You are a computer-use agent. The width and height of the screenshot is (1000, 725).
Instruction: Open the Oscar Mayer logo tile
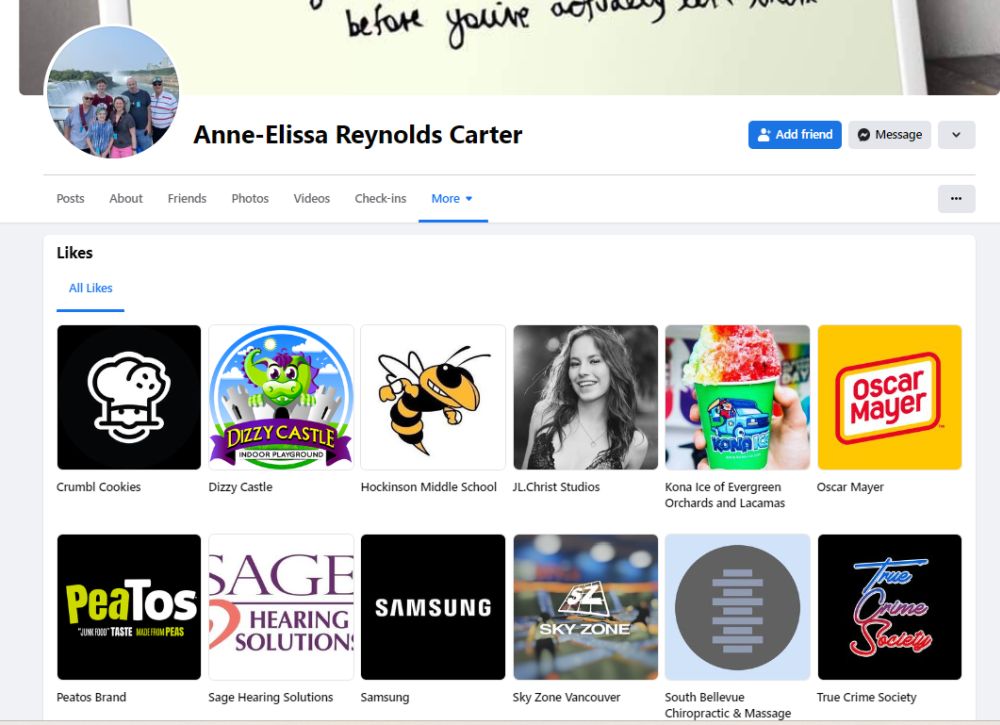click(x=890, y=397)
